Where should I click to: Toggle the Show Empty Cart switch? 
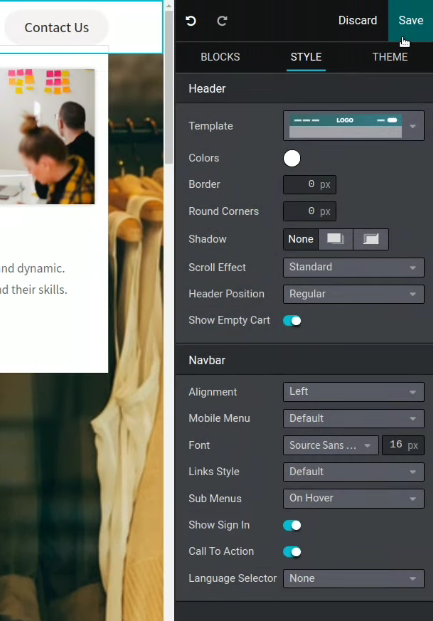292,321
